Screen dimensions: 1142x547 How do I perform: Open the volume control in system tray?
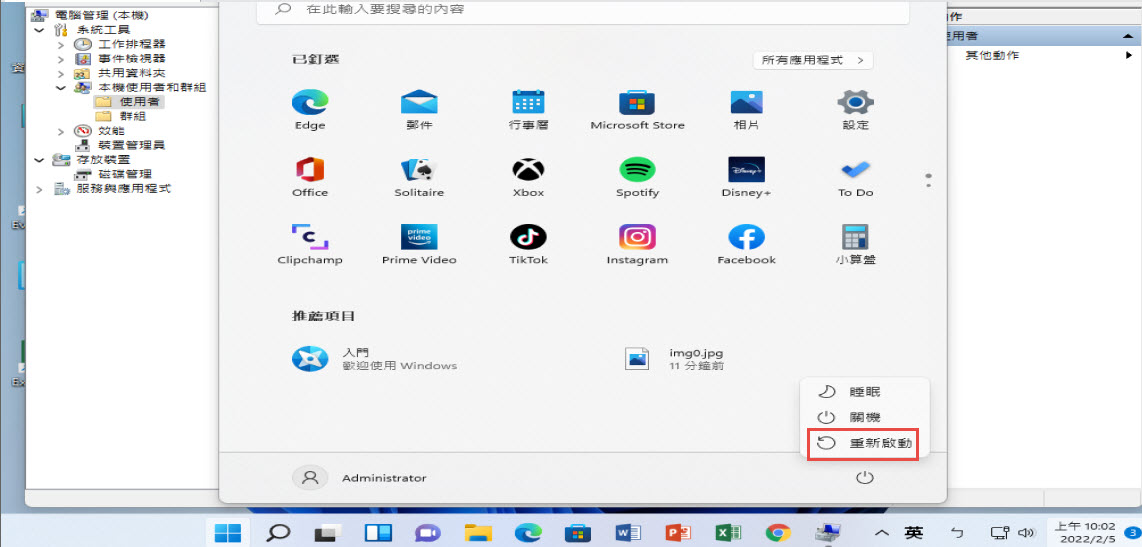(x=1026, y=533)
